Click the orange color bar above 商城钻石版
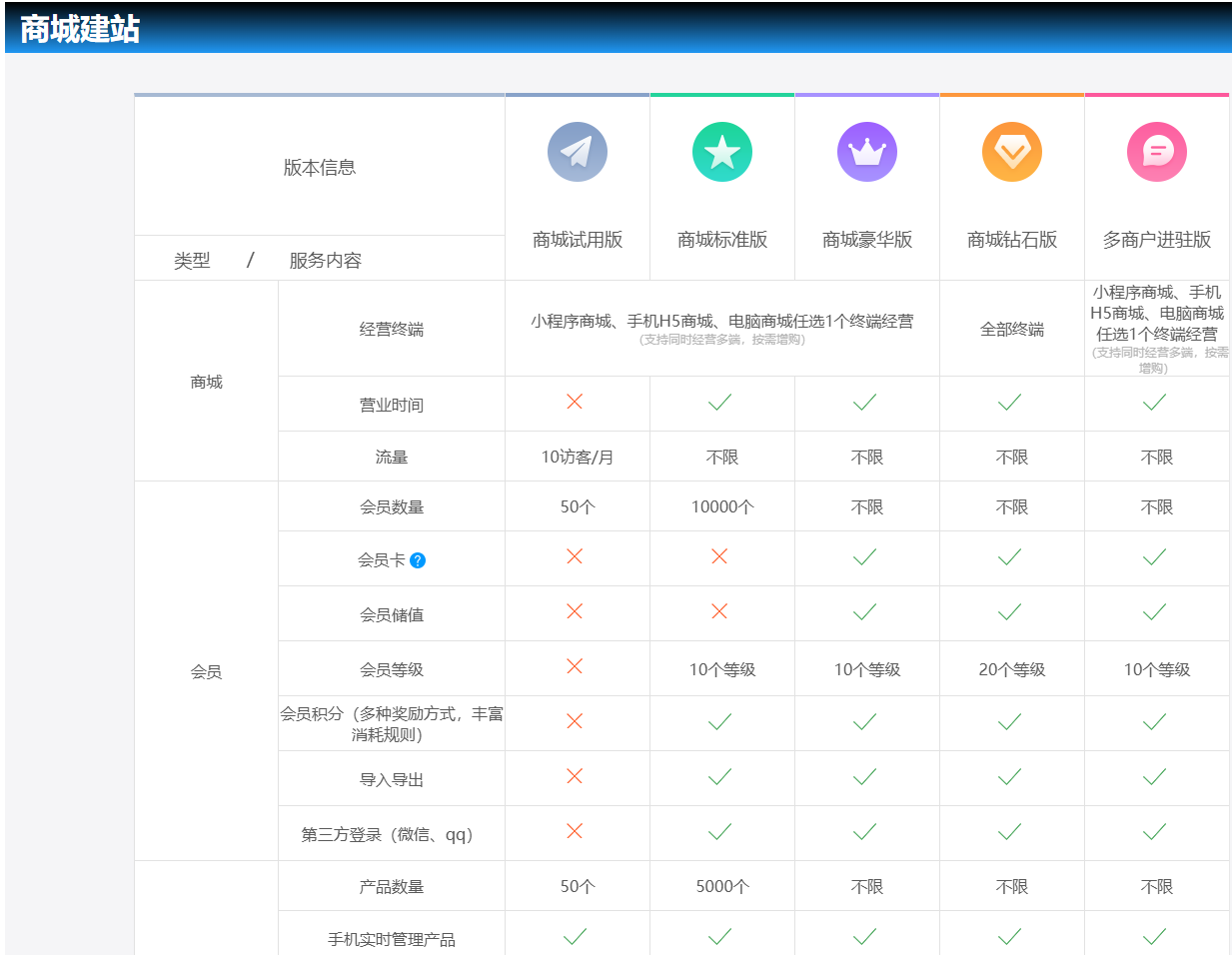 [1011, 95]
